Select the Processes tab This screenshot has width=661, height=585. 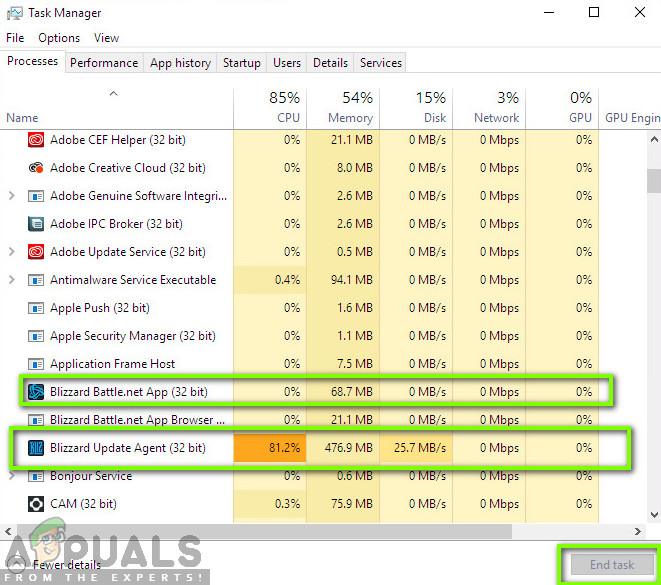(32, 61)
